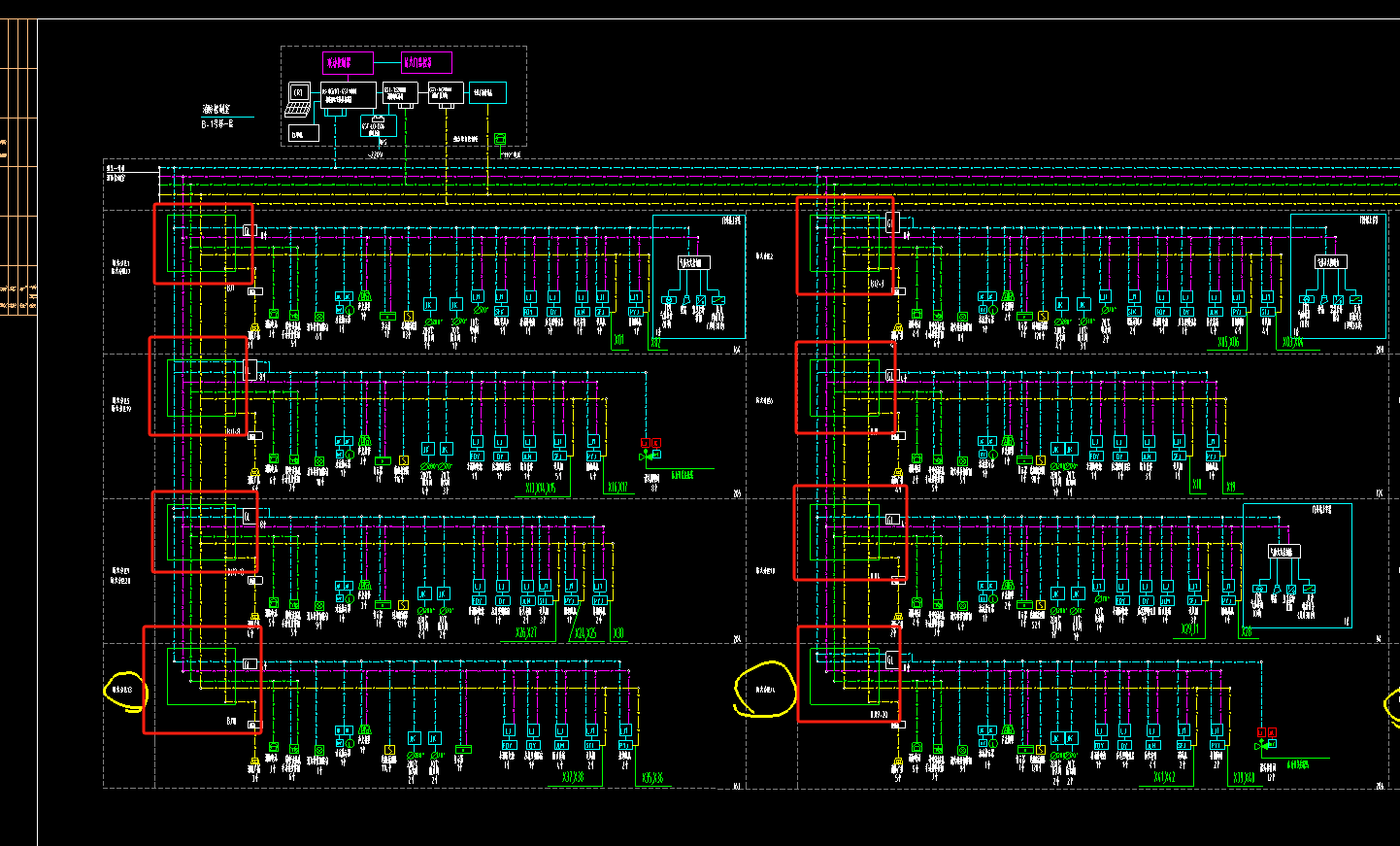Click the left magenta-outlined block at top
The height and width of the screenshot is (846, 1400).
coord(348,63)
